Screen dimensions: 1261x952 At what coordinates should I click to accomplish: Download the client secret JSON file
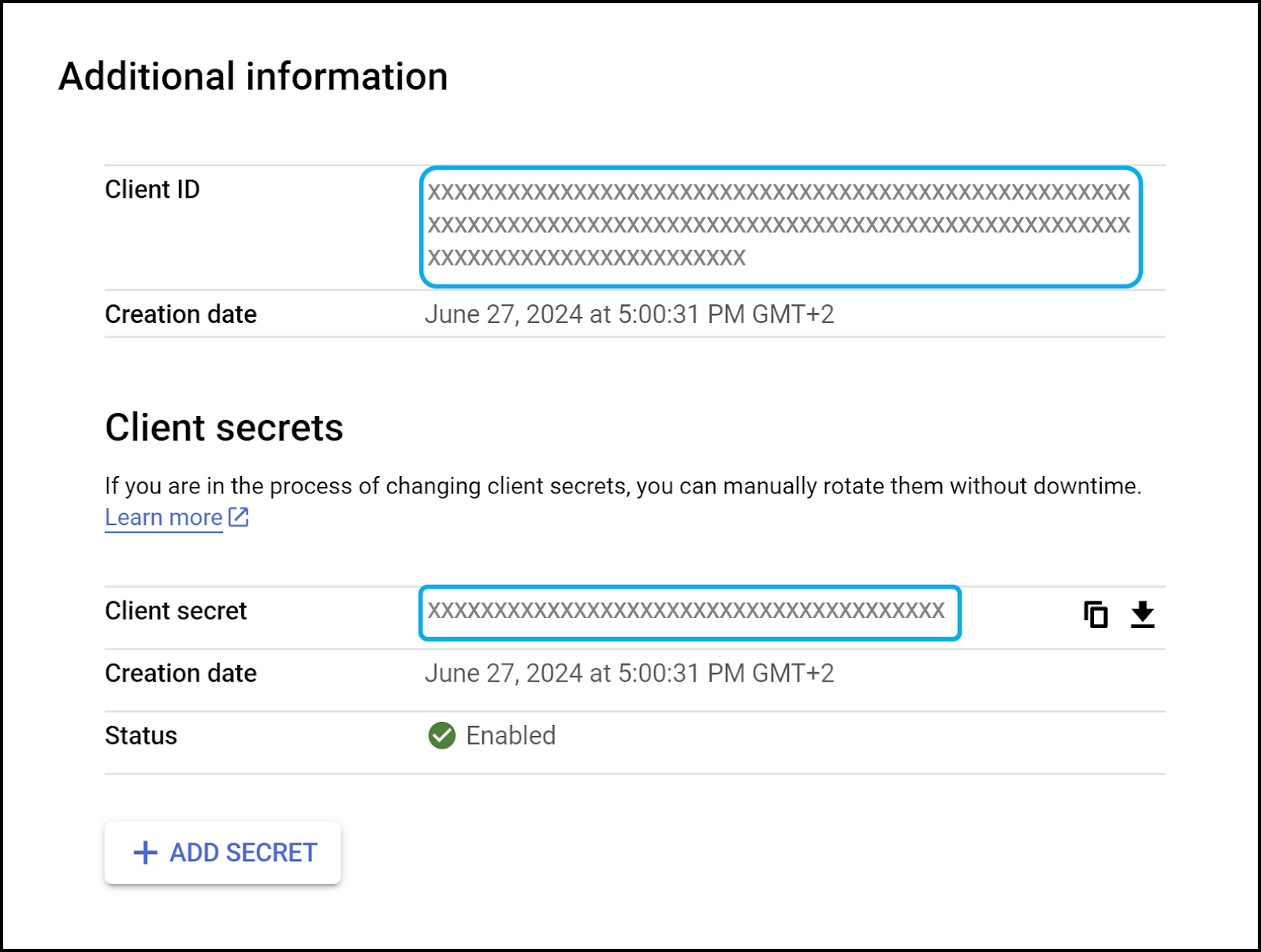[1142, 614]
